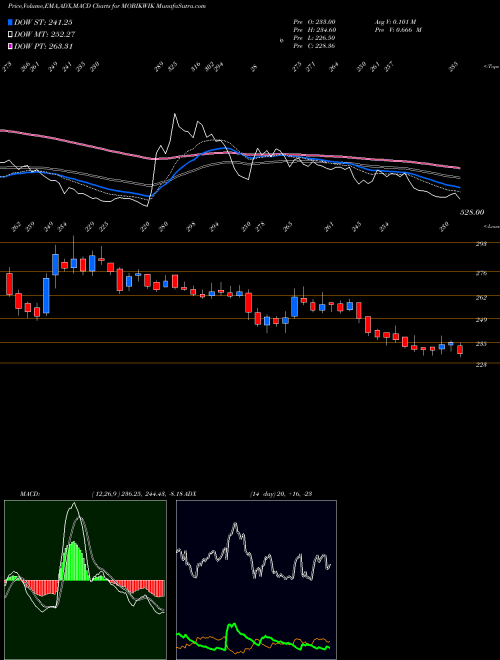500x660 pixels.
Task: Click the 'Pre O: 233.00' open value
Action: (314, 22)
